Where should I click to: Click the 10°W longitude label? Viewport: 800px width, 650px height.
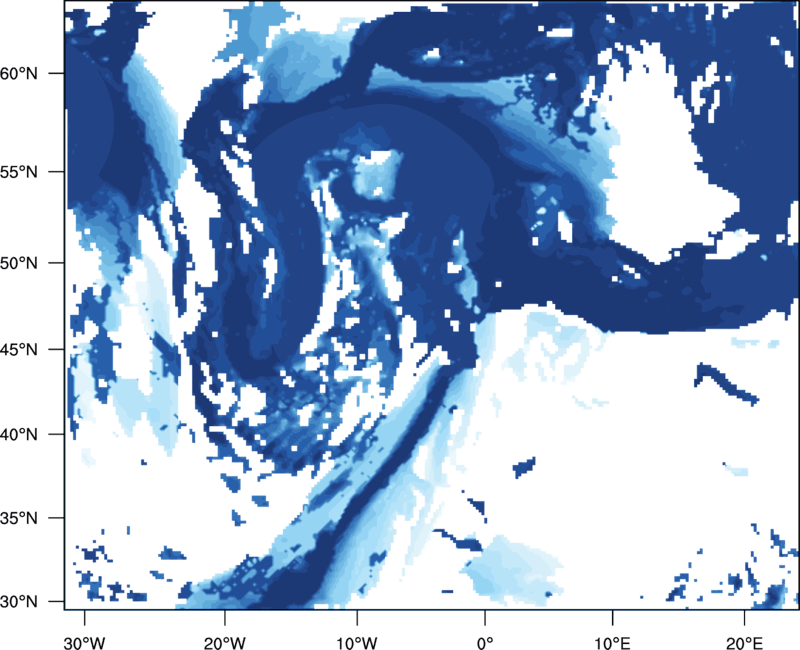tap(357, 643)
